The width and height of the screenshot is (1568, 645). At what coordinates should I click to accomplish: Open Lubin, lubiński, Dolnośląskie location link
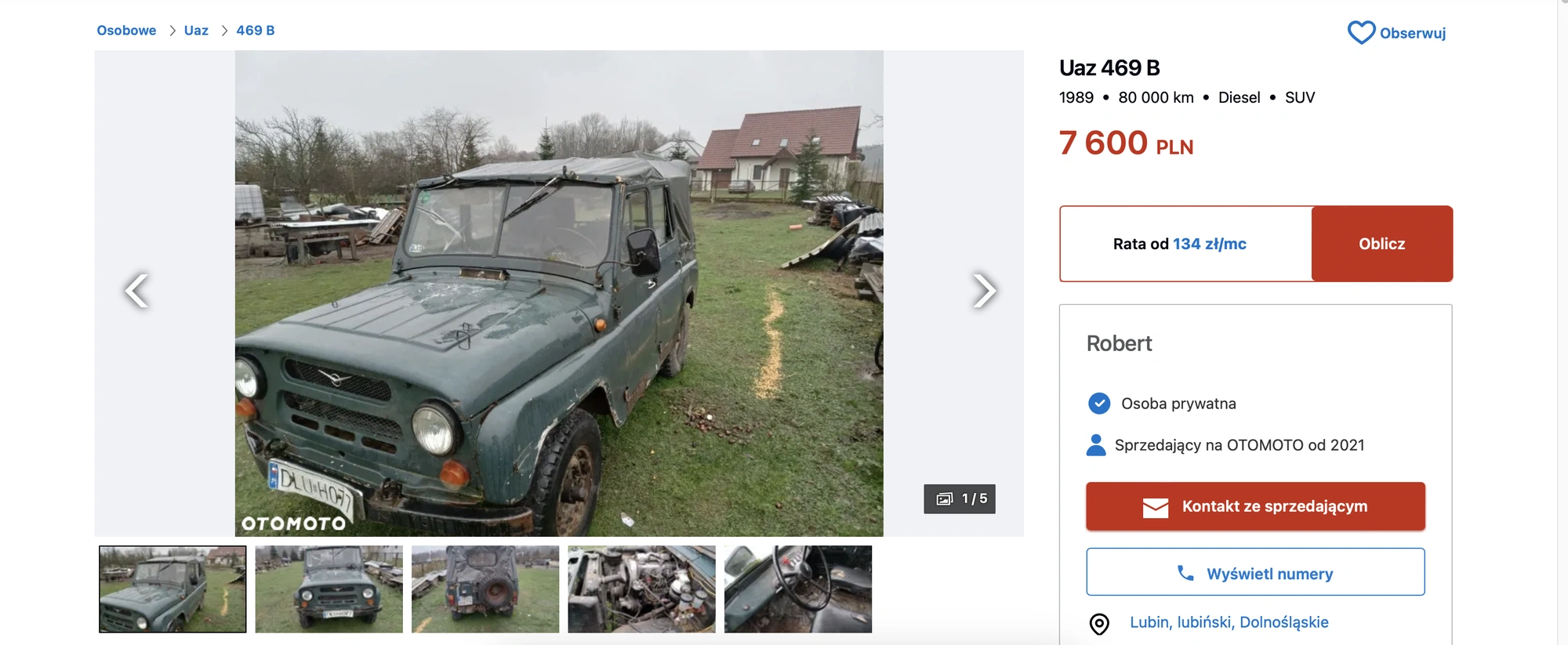point(1229,622)
